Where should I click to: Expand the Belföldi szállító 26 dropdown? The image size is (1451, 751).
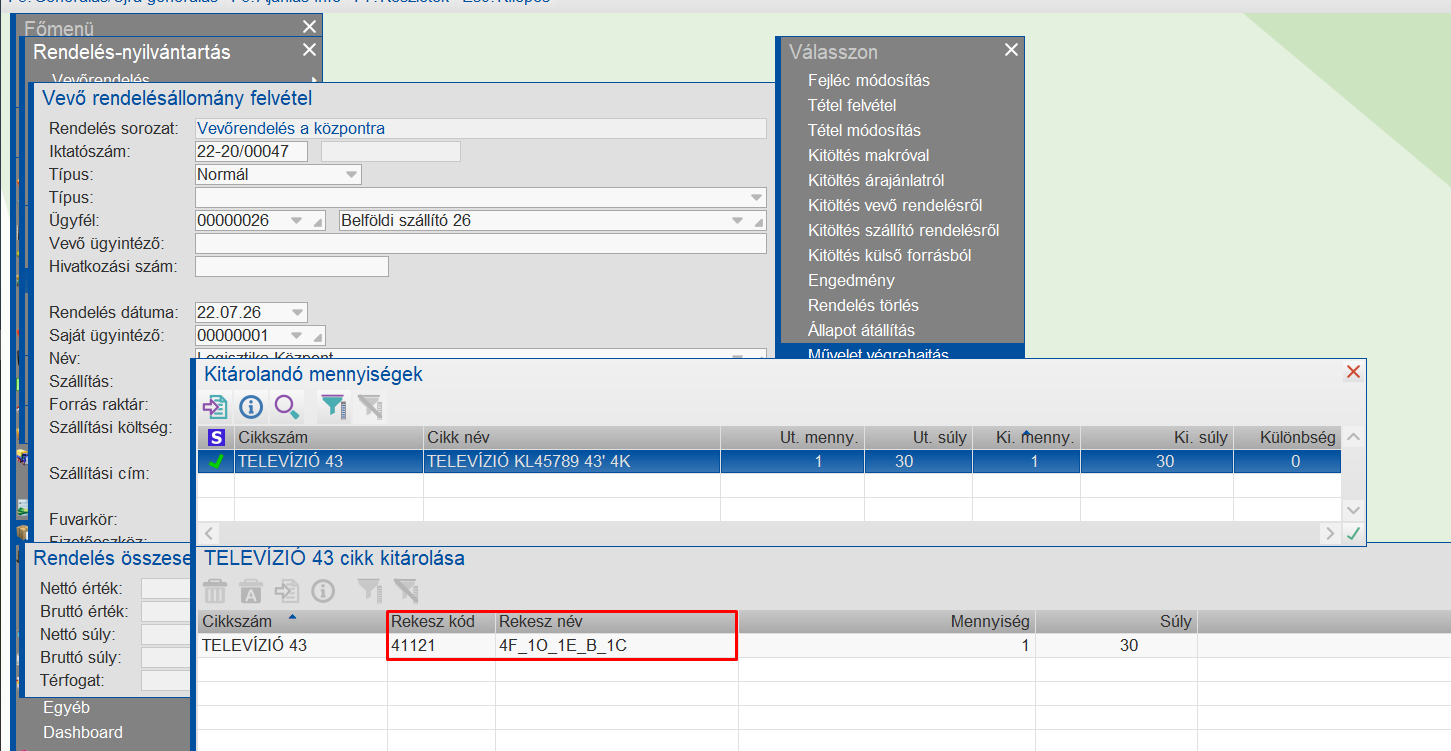pyautogui.click(x=737, y=220)
